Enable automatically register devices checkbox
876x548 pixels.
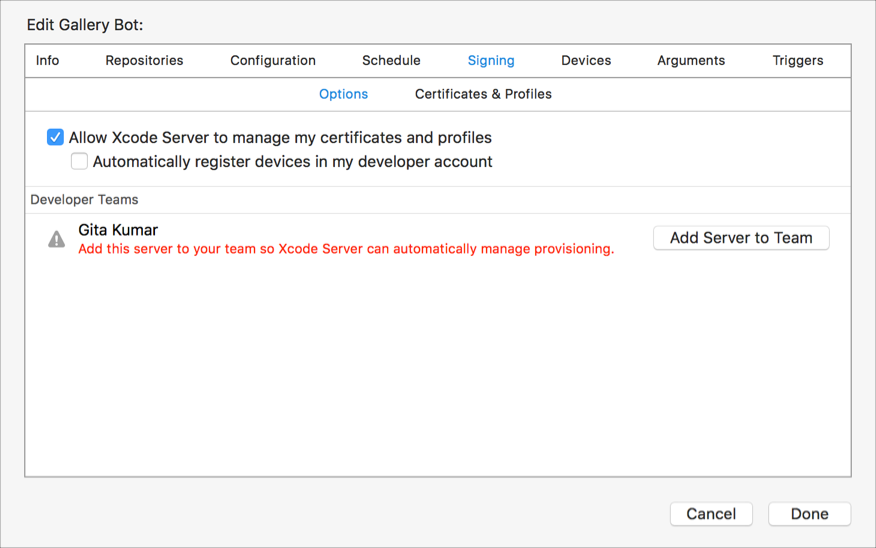[x=79, y=162]
